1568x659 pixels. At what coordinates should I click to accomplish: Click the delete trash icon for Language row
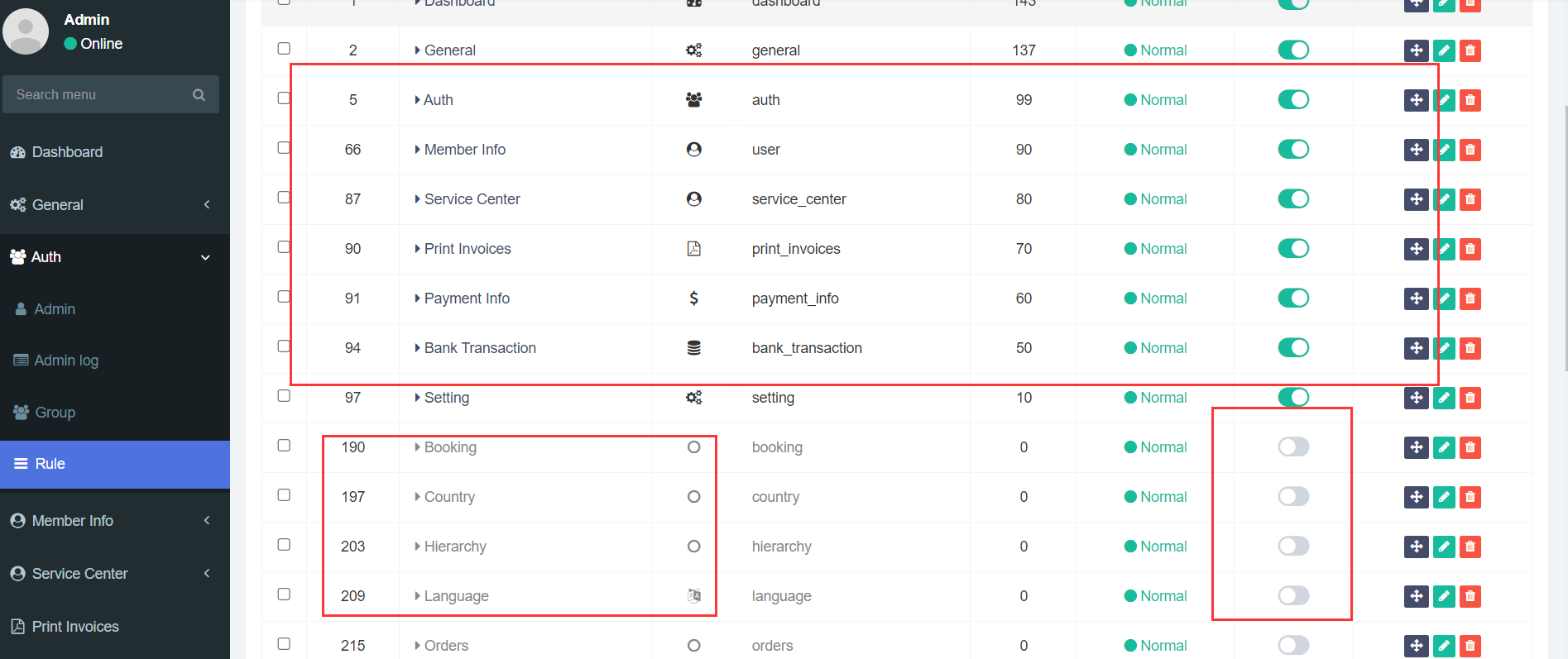pyautogui.click(x=1470, y=596)
